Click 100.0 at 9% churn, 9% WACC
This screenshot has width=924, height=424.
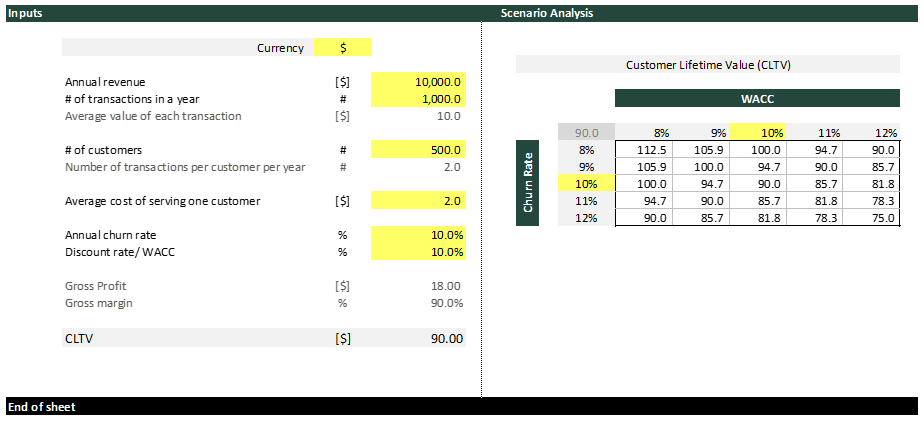coord(701,167)
